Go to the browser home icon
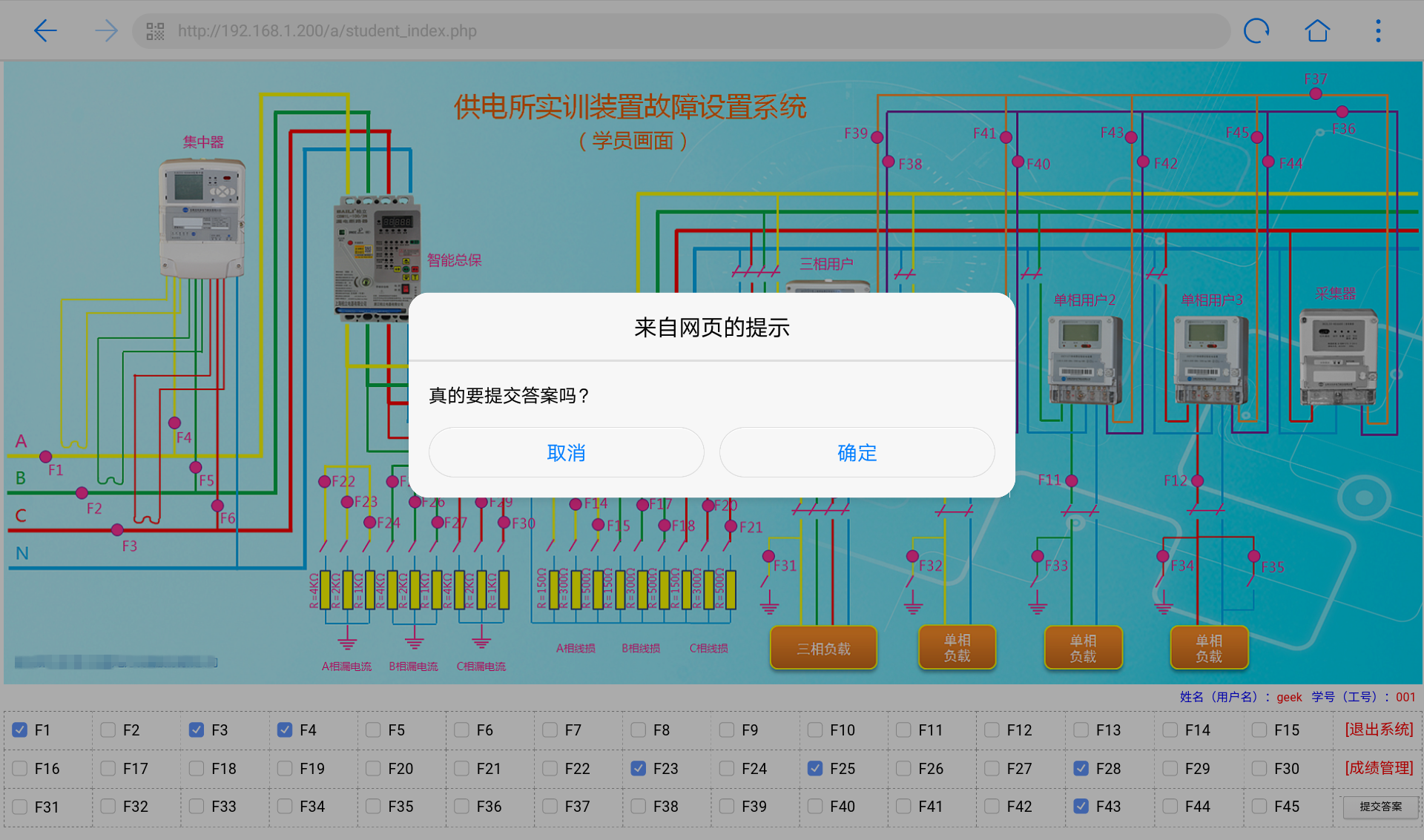1424x840 pixels. [1317, 31]
